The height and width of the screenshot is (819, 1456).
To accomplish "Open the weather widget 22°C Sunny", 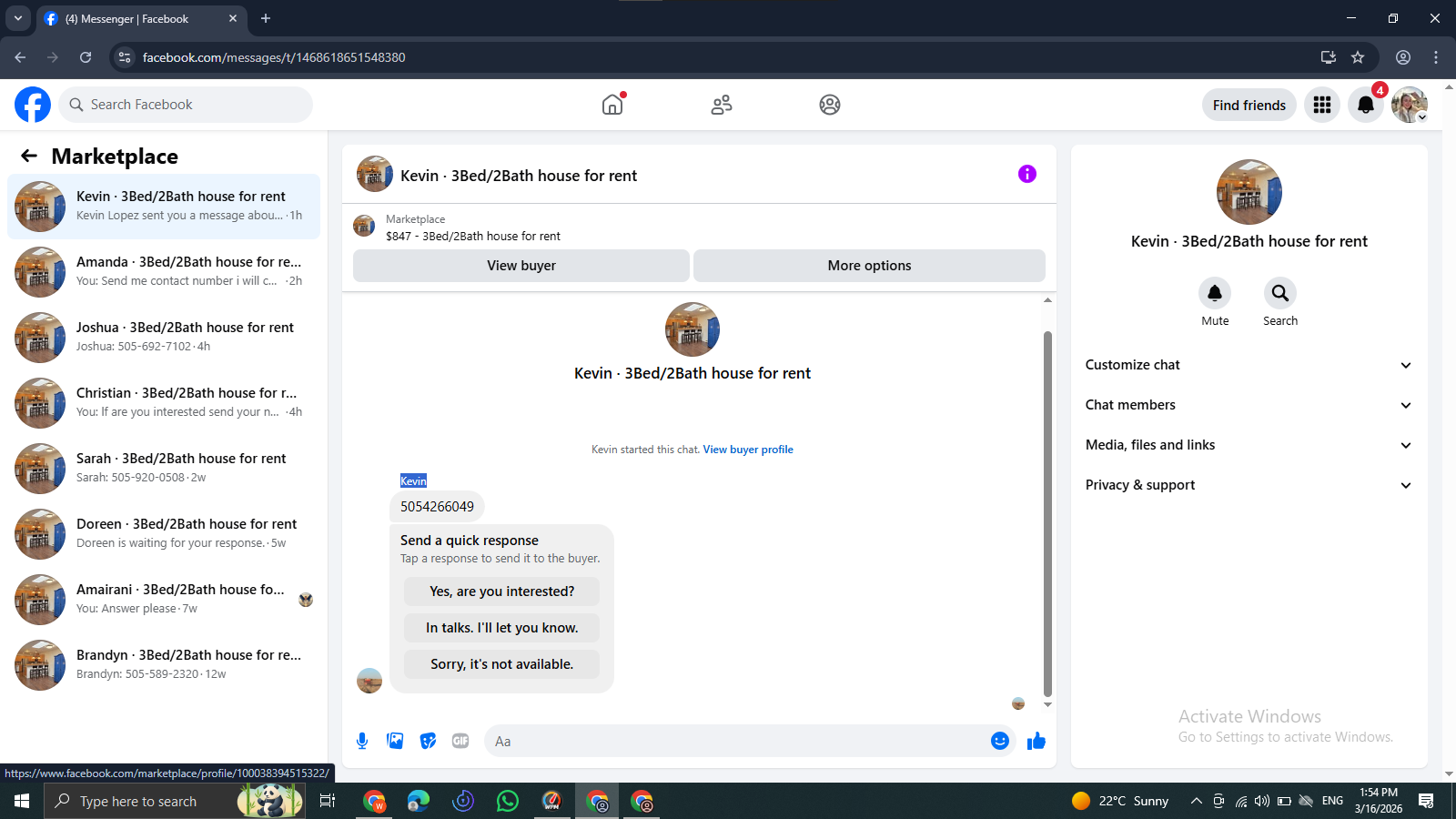I will [1120, 801].
